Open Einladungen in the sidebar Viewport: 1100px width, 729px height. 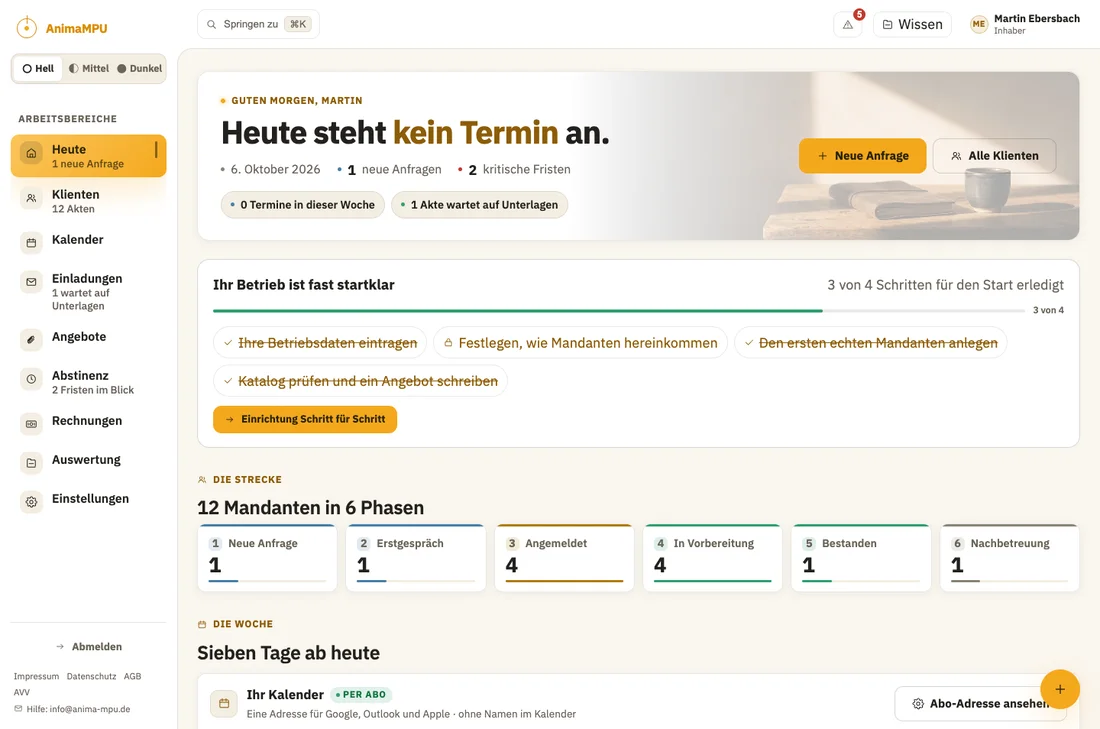coord(88,291)
